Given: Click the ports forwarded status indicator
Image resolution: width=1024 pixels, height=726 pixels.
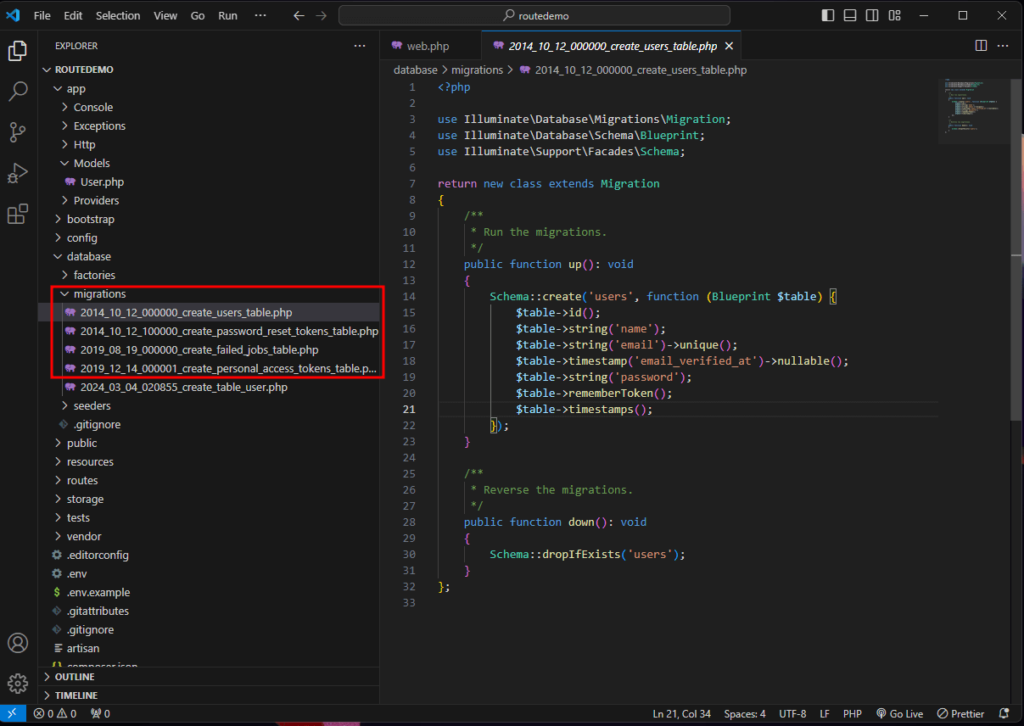Looking at the screenshot, I should [101, 714].
